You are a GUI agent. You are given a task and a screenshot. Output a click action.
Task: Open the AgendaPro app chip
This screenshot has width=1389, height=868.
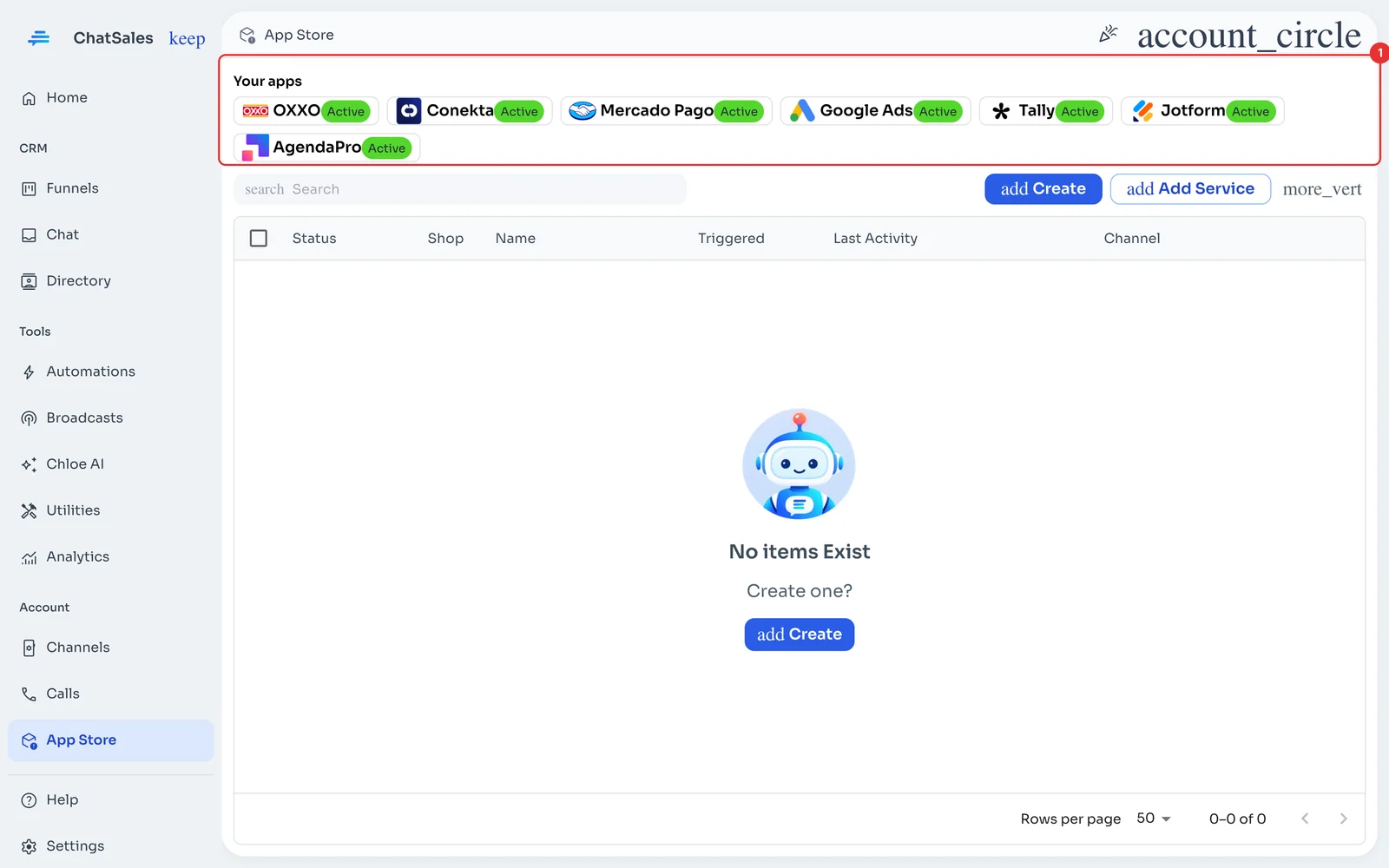[326, 148]
